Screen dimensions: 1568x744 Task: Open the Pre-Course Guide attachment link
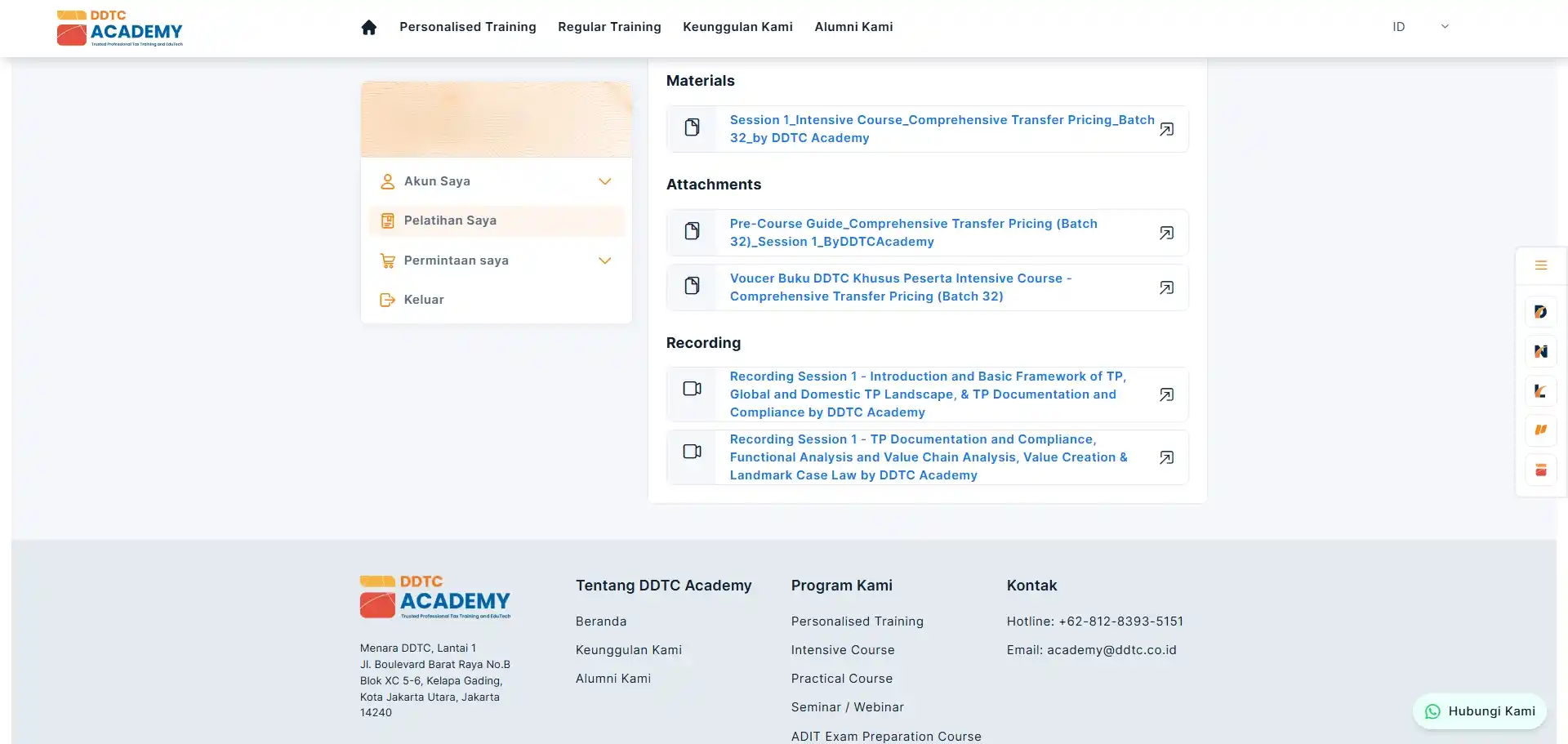click(913, 232)
